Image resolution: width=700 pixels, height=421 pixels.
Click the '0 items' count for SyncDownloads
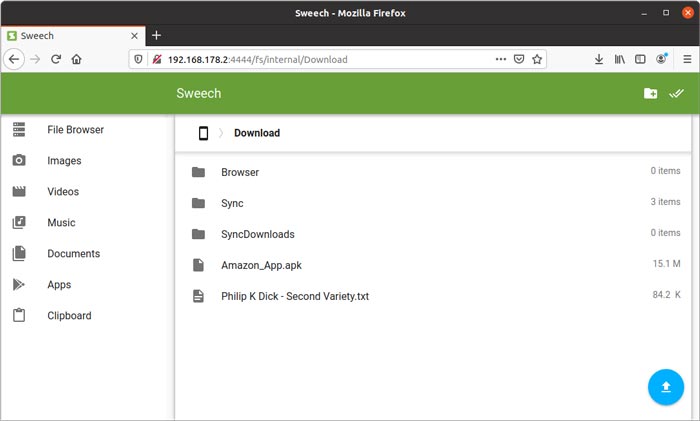[x=665, y=233]
